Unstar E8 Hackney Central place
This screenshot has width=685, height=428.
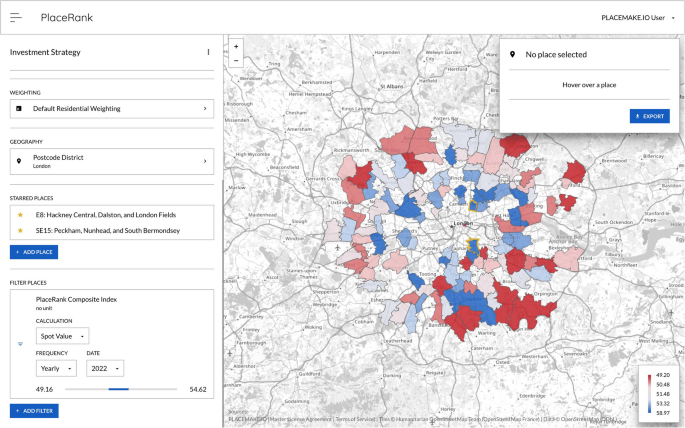click(x=20, y=215)
